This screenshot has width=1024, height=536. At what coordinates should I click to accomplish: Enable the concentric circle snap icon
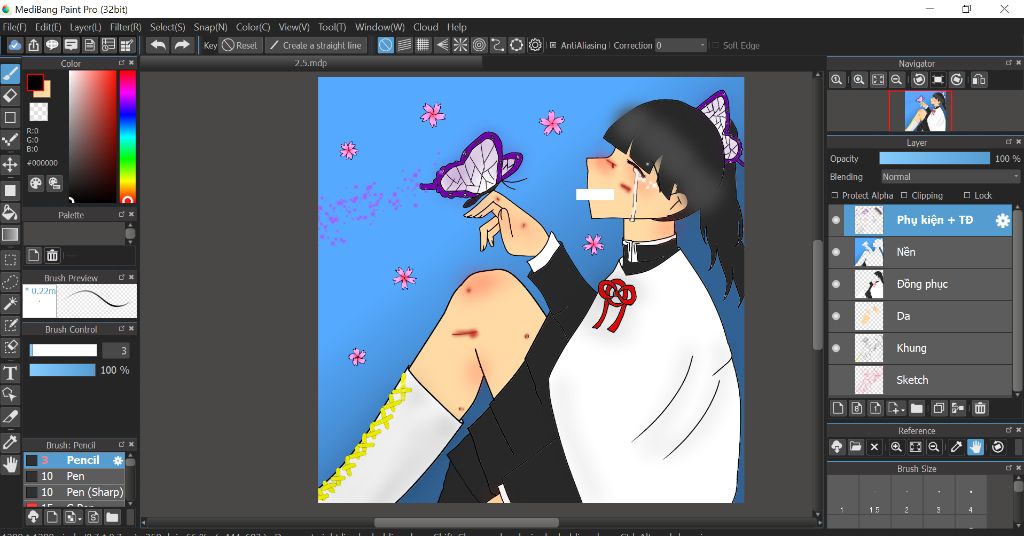[479, 45]
